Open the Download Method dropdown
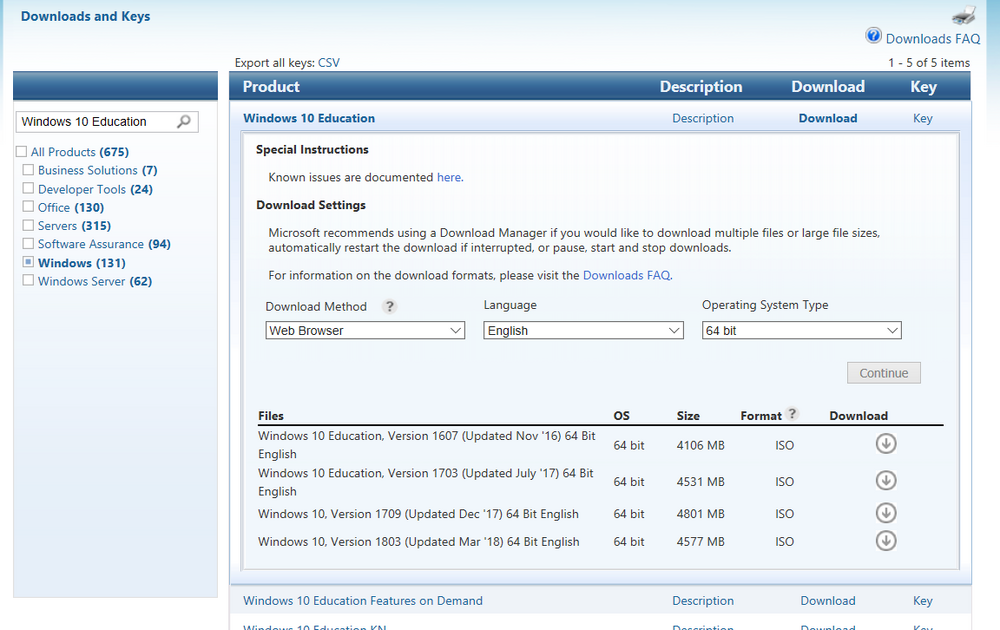The image size is (1000, 630). pos(365,330)
